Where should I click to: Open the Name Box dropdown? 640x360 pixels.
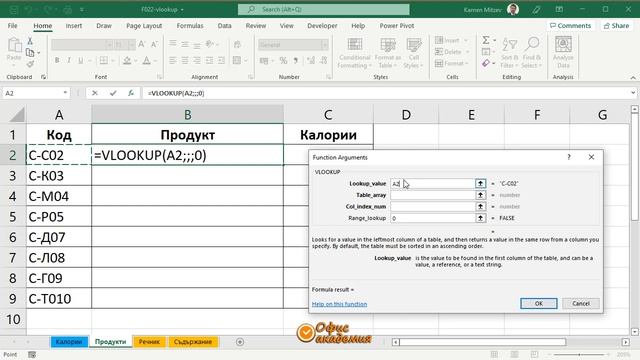point(65,93)
